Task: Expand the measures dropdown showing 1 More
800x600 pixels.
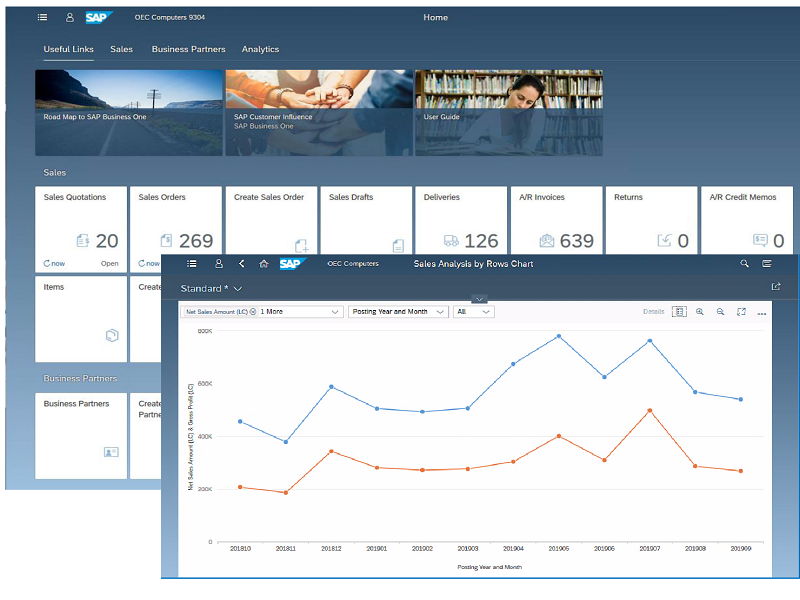Action: tap(335, 312)
